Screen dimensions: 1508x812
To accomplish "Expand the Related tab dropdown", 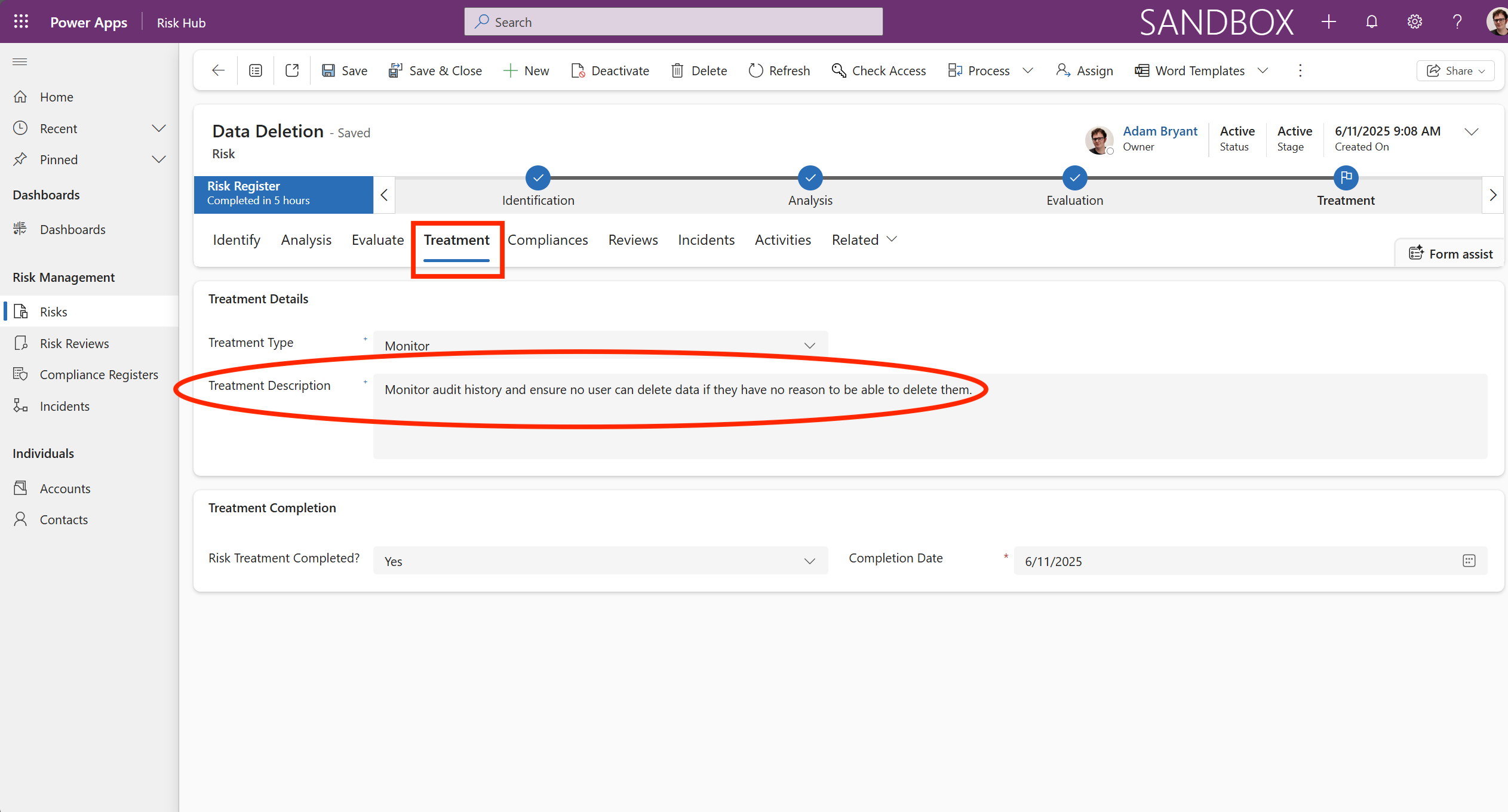I will (x=864, y=239).
